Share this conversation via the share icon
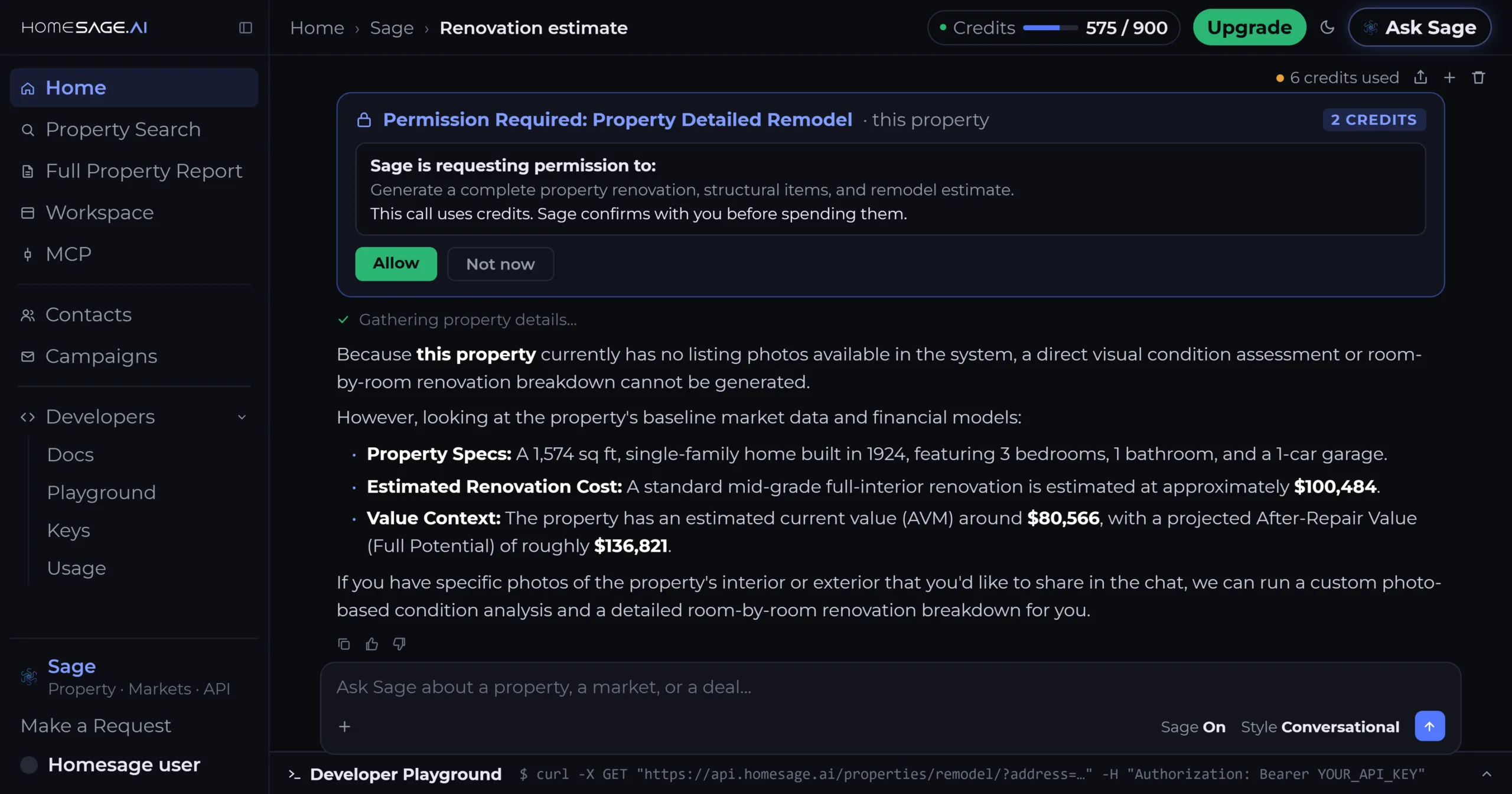Screen dimensions: 1512x794 (x=1420, y=77)
